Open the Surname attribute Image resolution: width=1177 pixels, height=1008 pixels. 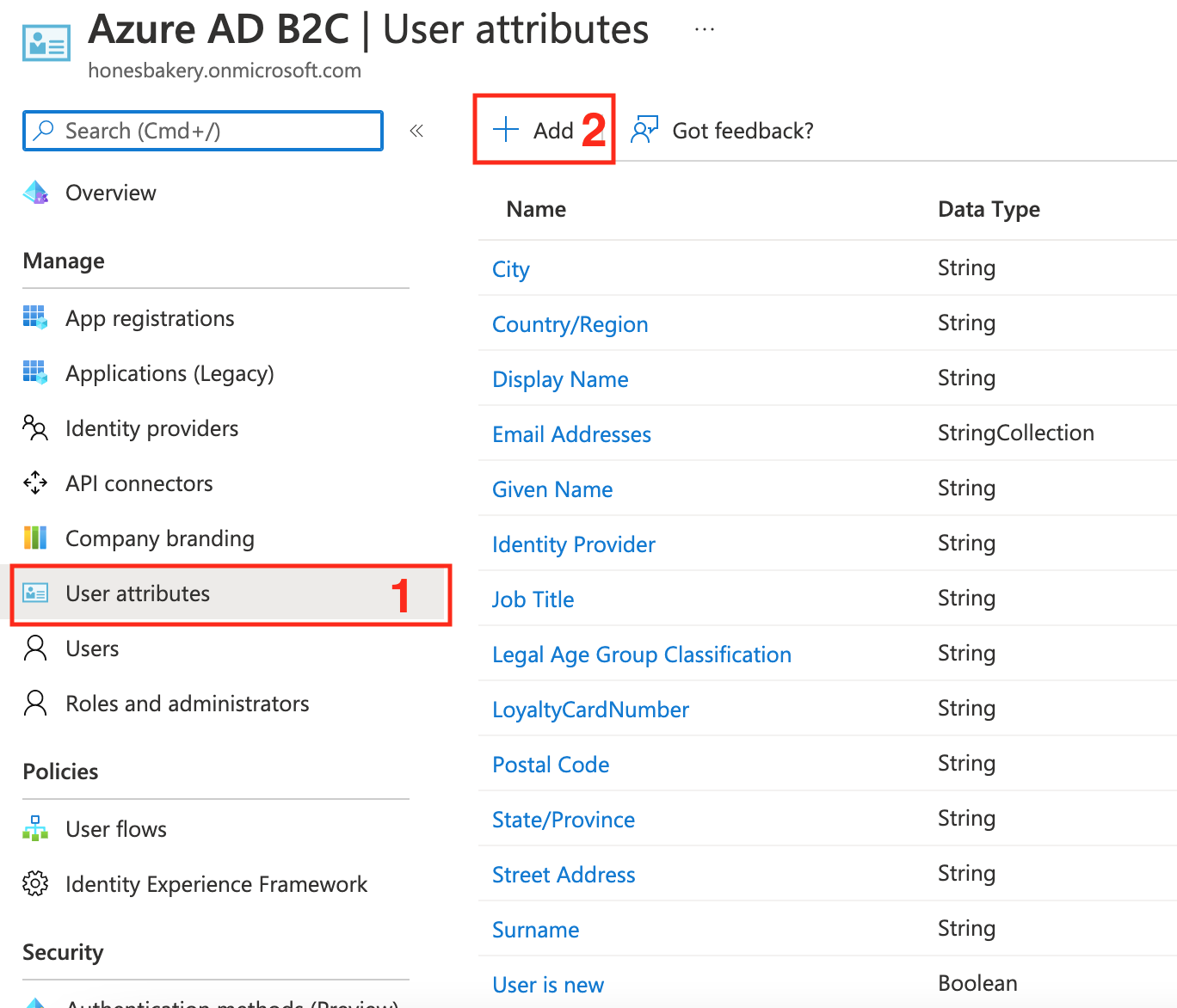click(x=535, y=930)
